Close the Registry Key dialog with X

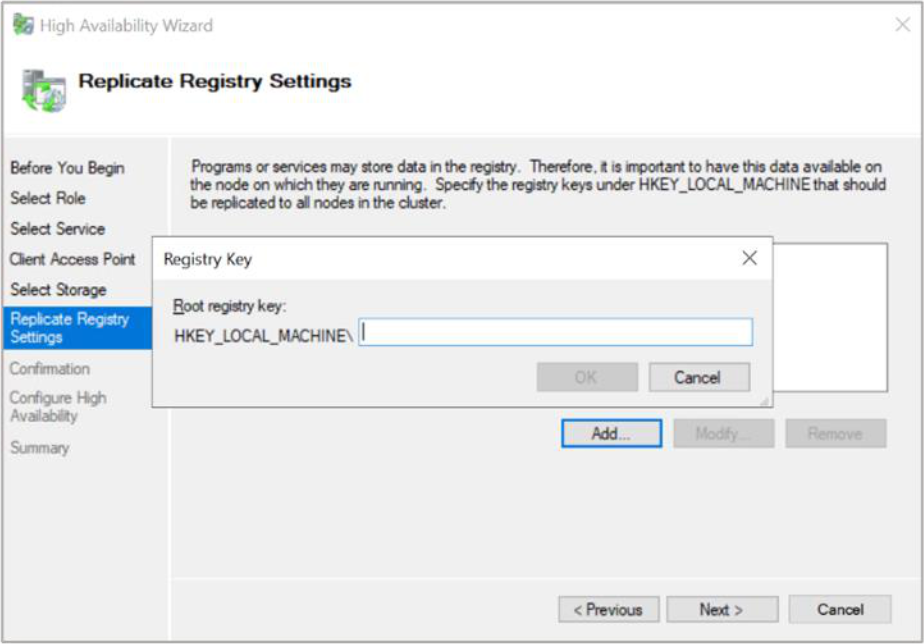[749, 258]
